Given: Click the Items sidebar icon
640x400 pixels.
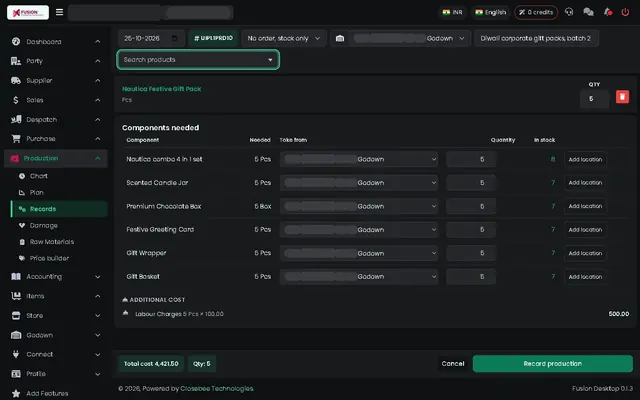Looking at the screenshot, I should (x=16, y=296).
